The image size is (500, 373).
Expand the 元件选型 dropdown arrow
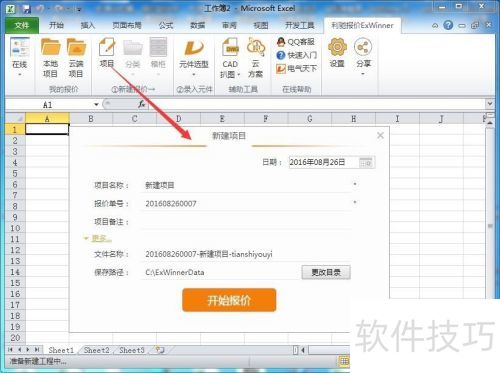(194, 75)
